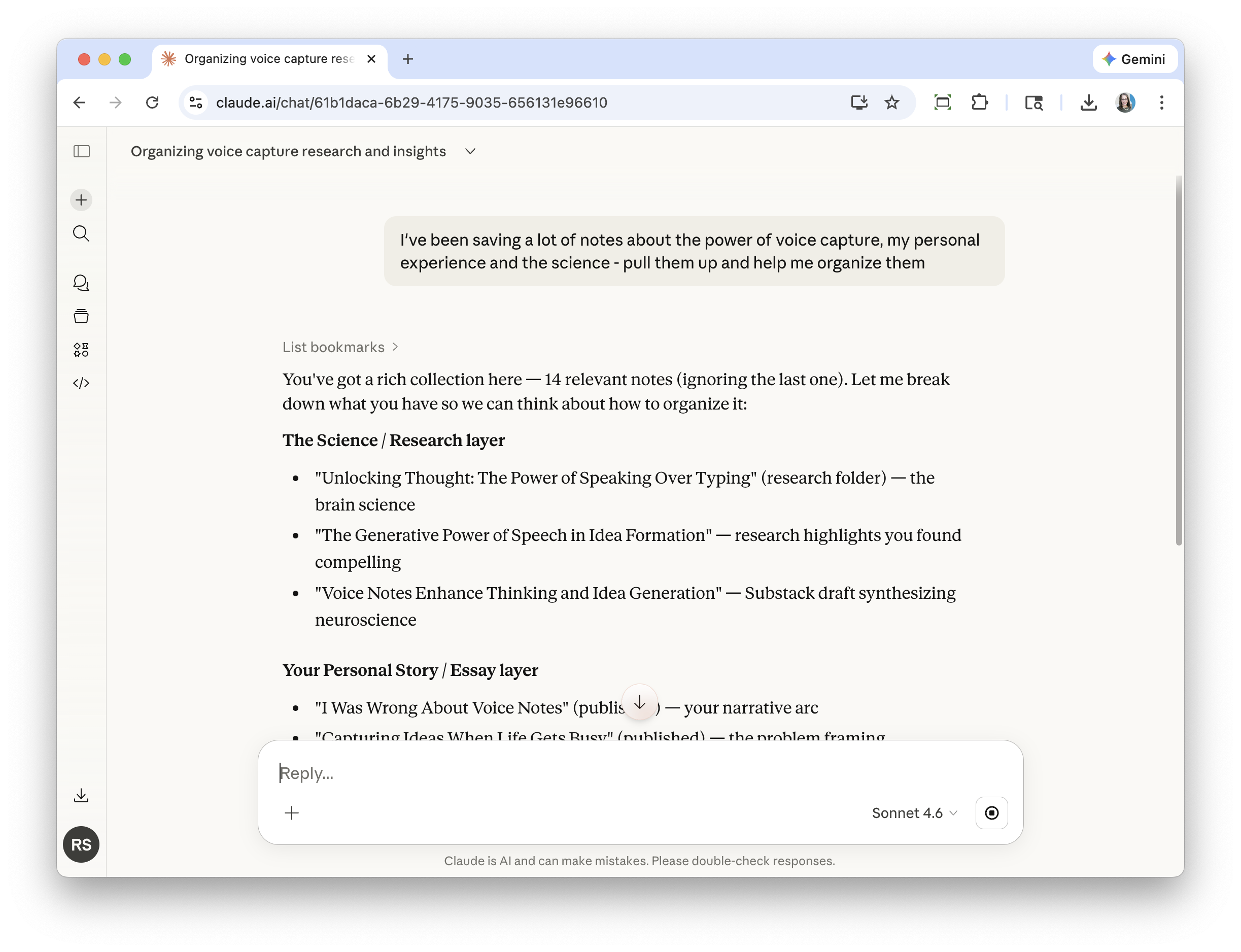Bookmark this page with the star icon
Viewport: 1241px width, 952px height.
point(891,103)
